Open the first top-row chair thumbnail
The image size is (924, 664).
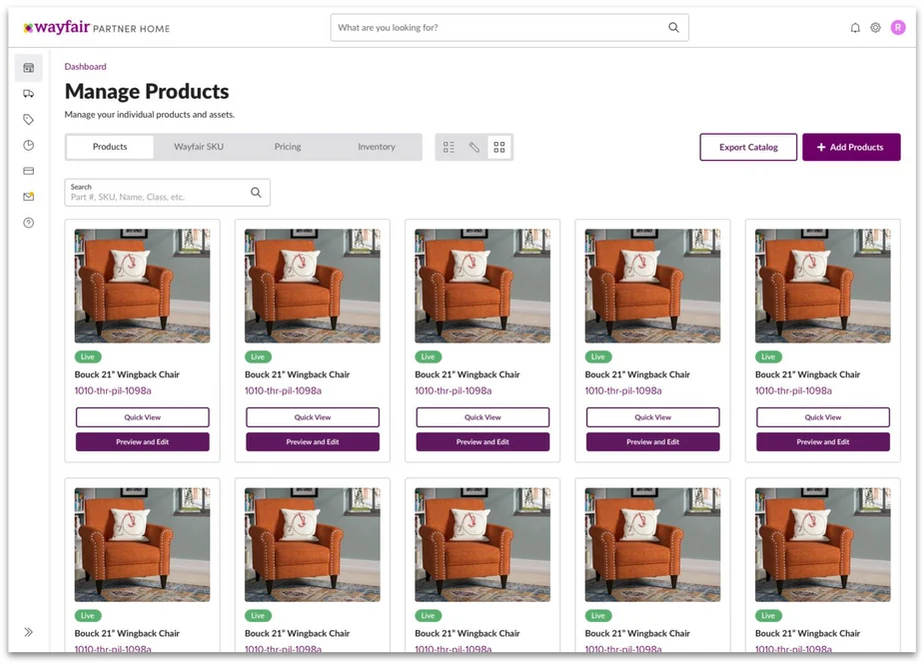click(x=142, y=286)
